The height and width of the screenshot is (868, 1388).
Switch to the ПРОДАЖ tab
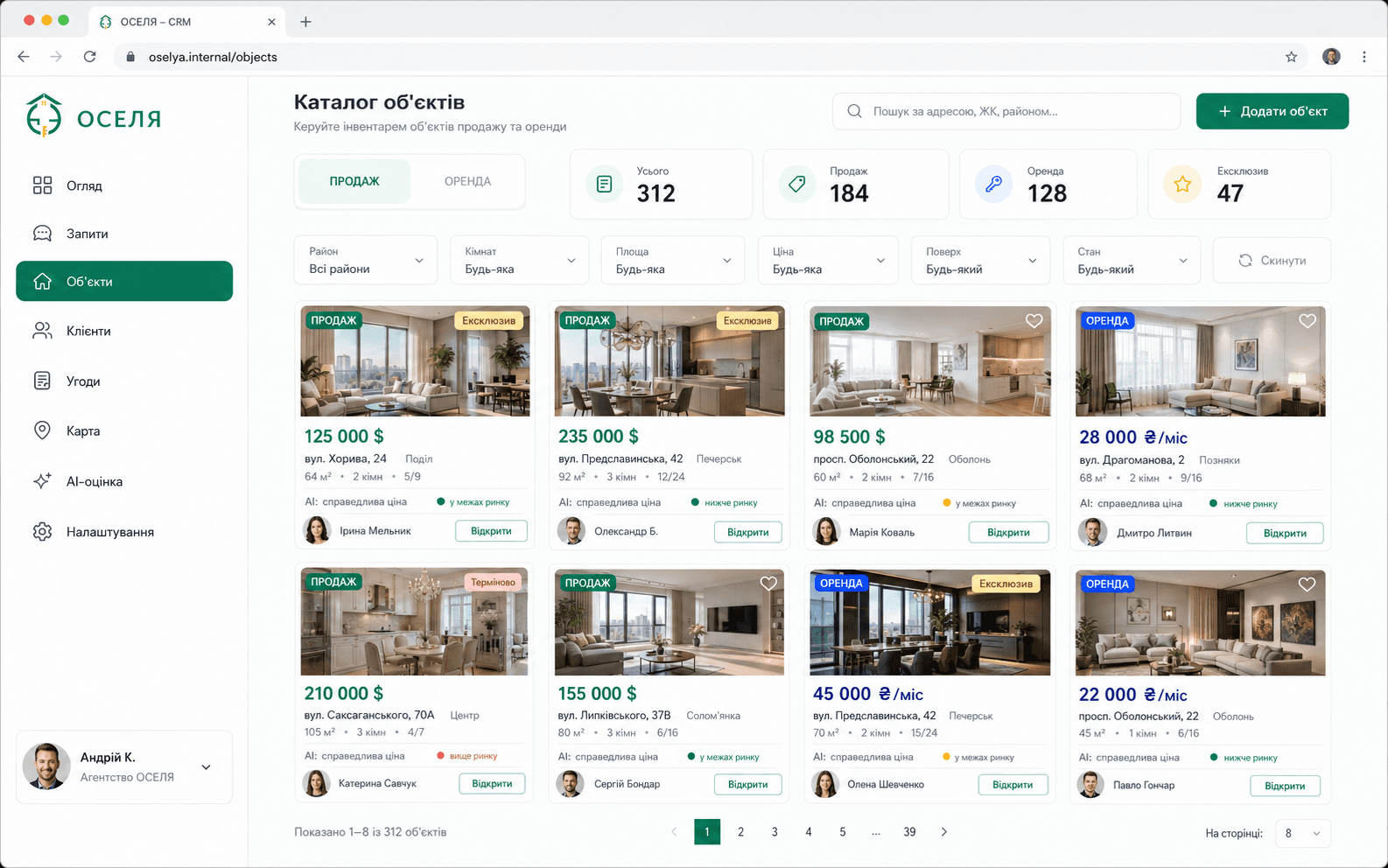click(354, 181)
